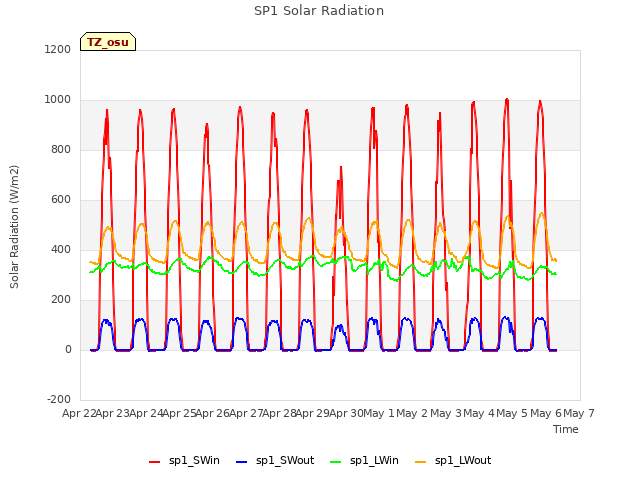
Task: Click the Time axis label
Action: coord(566,429)
